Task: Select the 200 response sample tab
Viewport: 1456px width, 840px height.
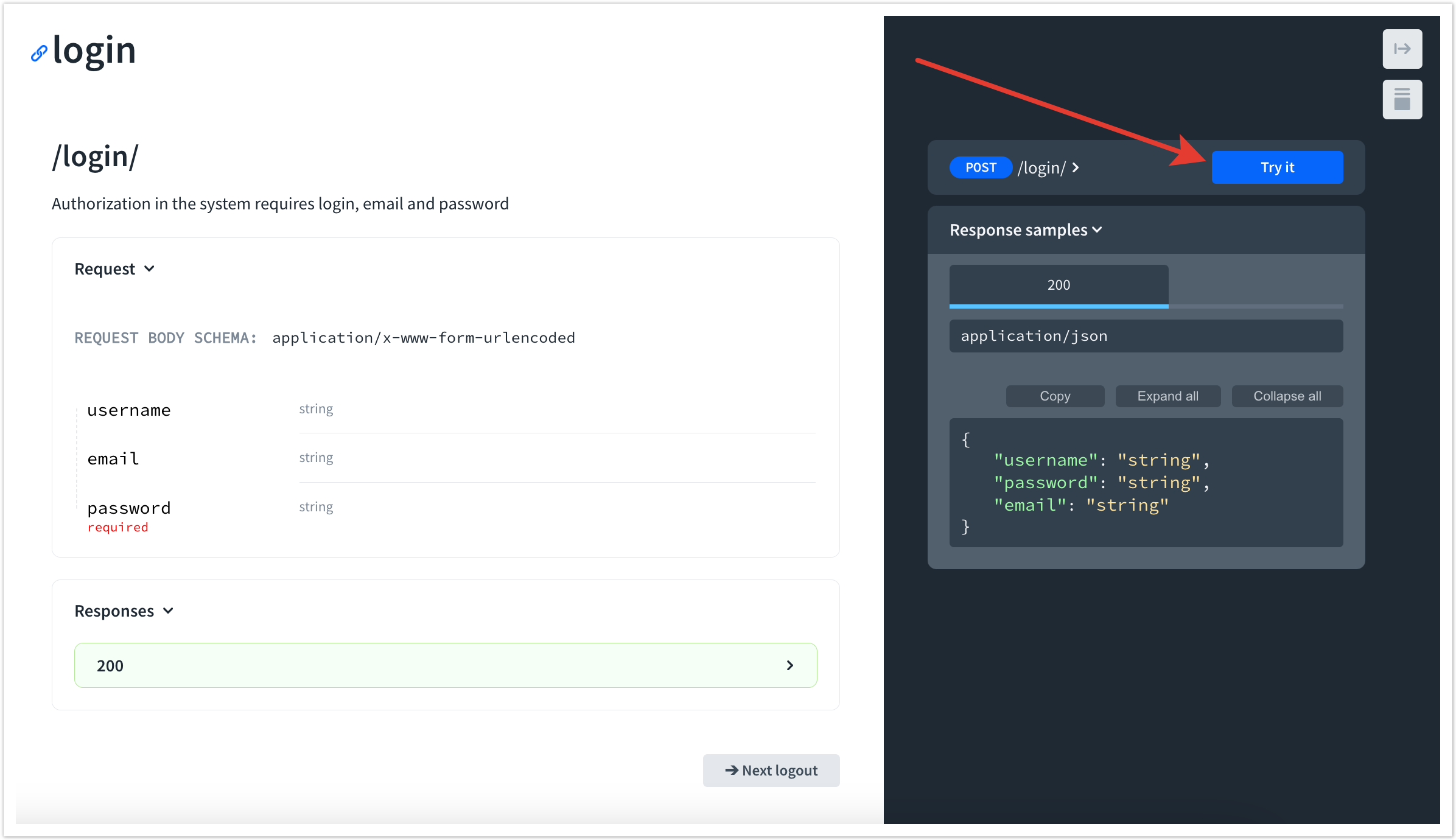Action: click(x=1059, y=285)
